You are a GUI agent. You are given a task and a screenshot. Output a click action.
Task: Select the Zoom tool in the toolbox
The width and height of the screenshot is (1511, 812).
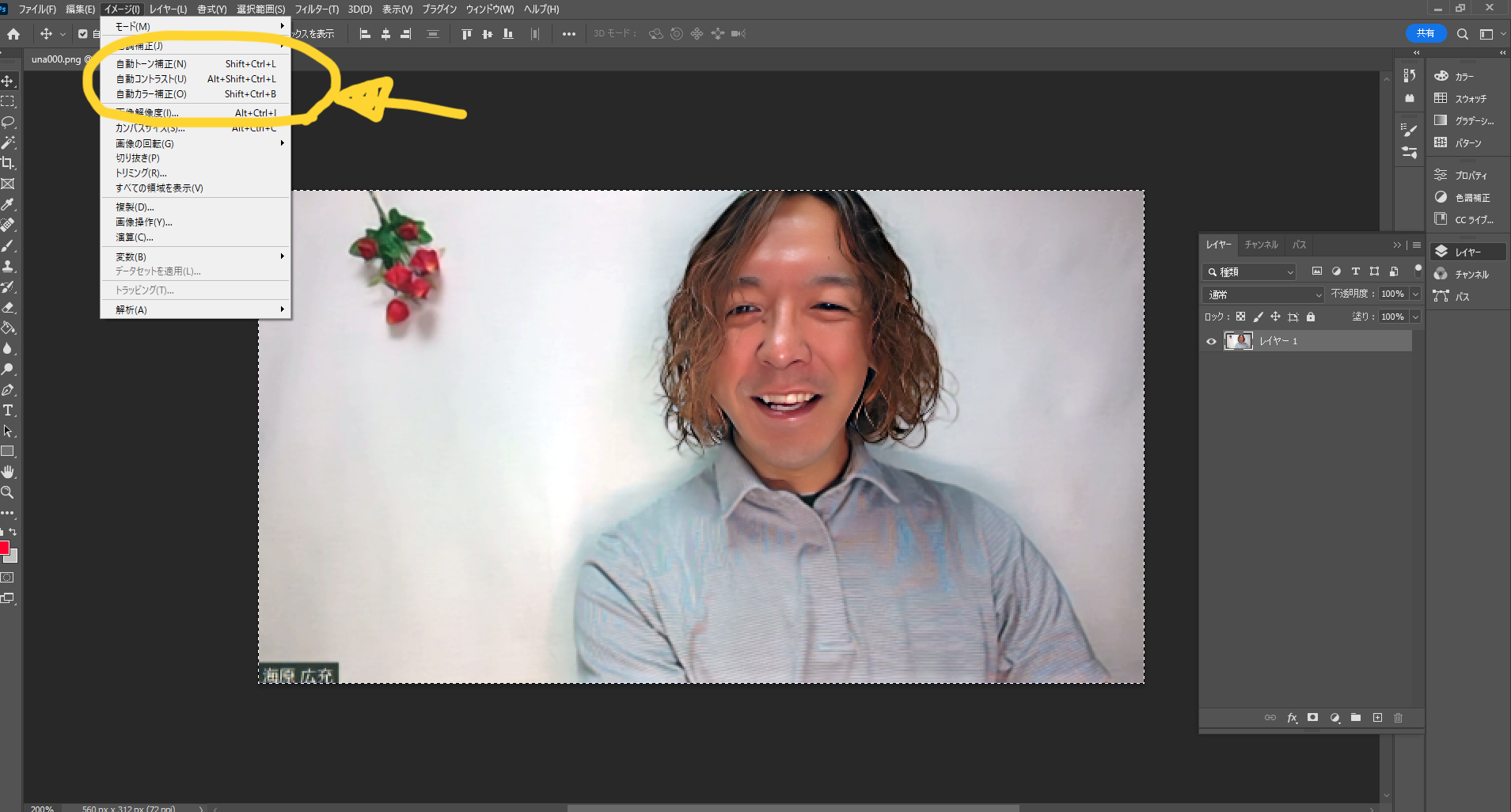pos(8,492)
